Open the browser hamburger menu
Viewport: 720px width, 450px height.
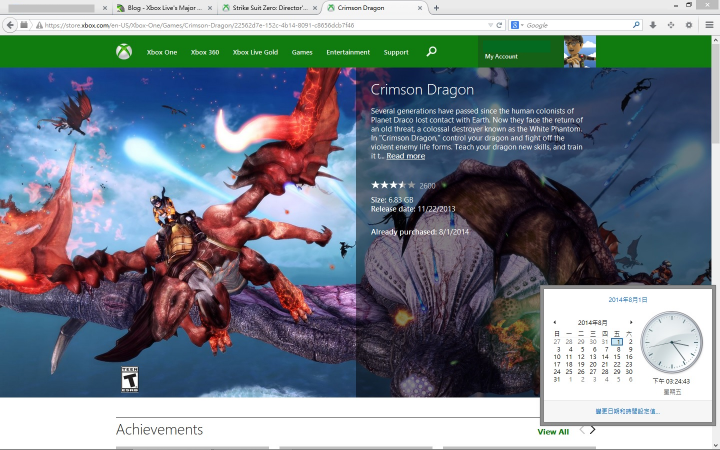(709, 25)
